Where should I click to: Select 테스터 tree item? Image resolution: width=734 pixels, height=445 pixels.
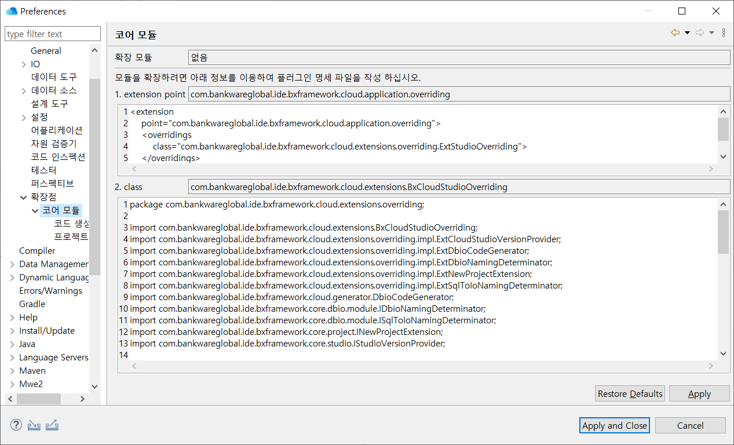click(44, 170)
